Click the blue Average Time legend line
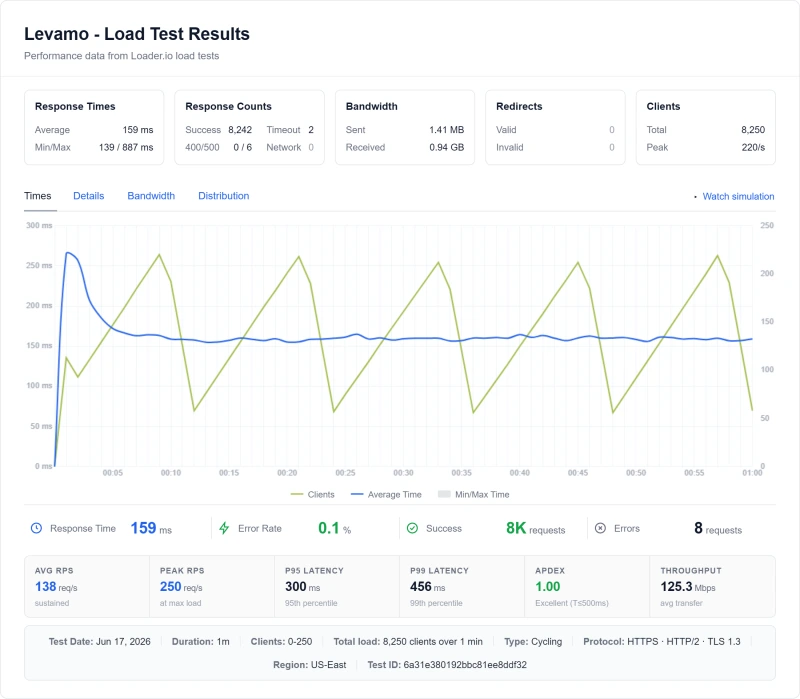Viewport: 800px width, 699px height. [x=357, y=494]
